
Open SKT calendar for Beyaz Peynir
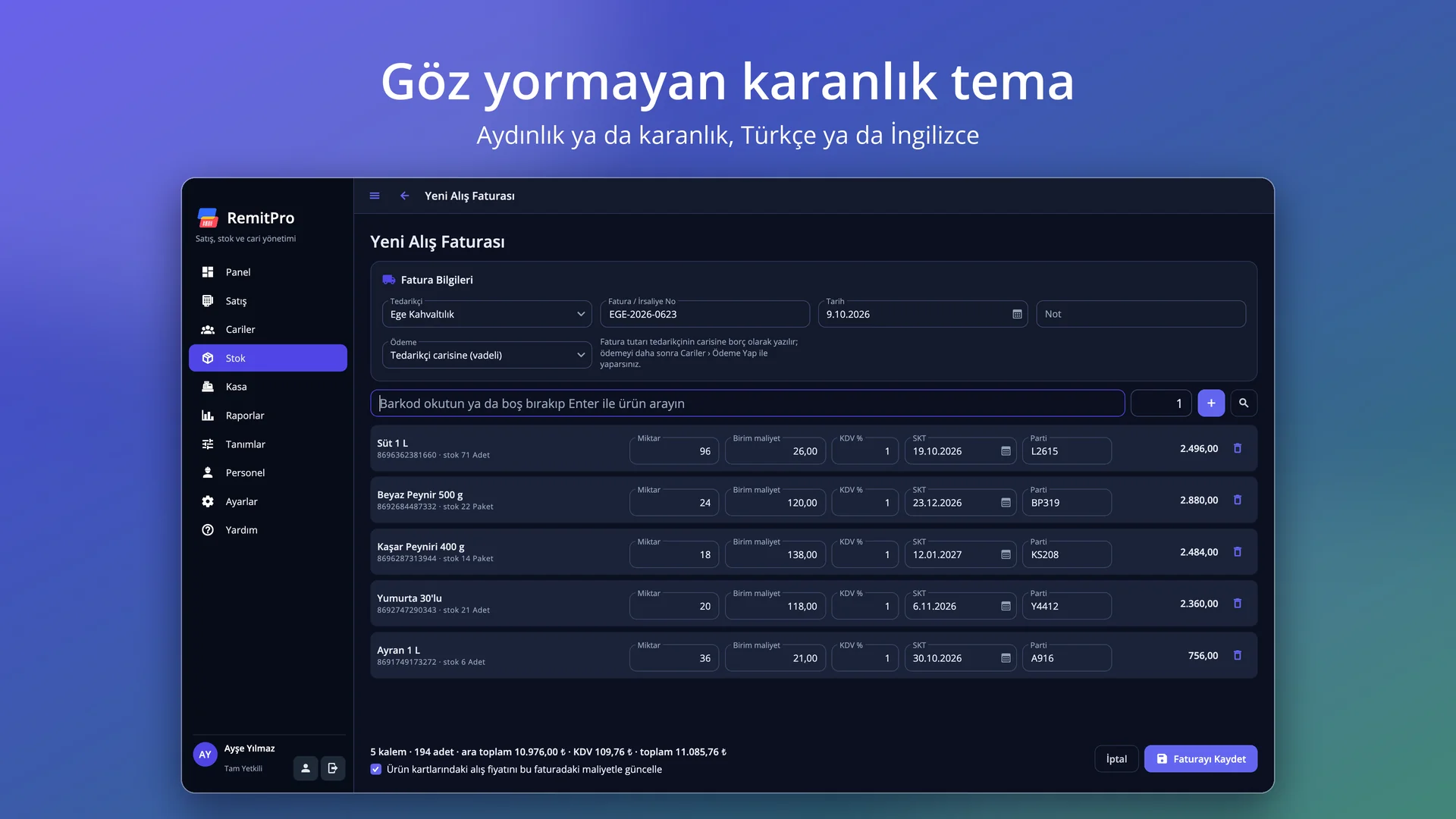tap(1006, 503)
